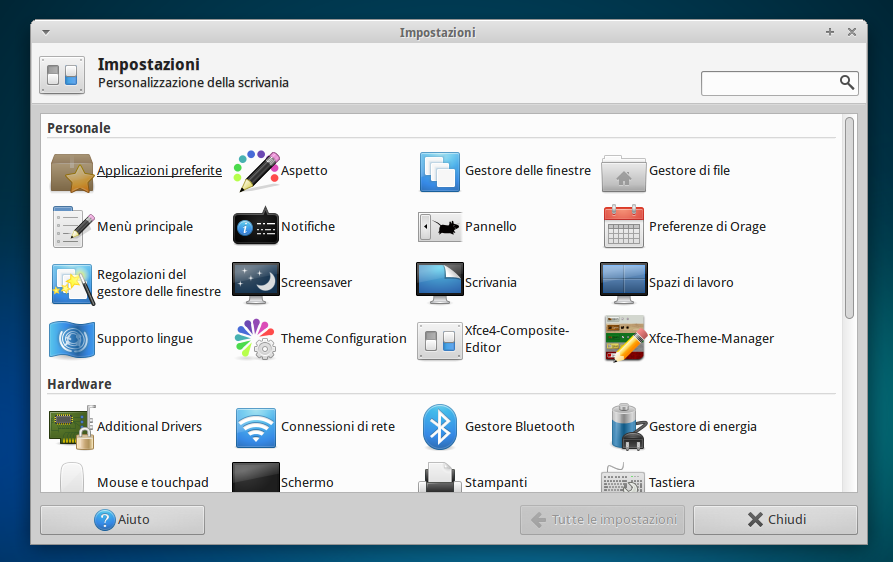
Task: Open the Schermo display icon
Action: coord(256,477)
